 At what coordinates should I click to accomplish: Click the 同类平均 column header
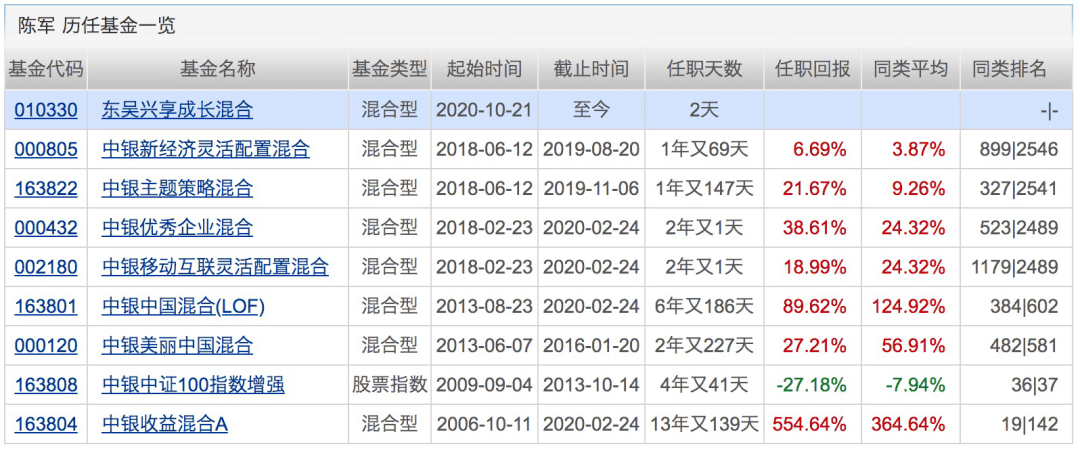coord(911,69)
